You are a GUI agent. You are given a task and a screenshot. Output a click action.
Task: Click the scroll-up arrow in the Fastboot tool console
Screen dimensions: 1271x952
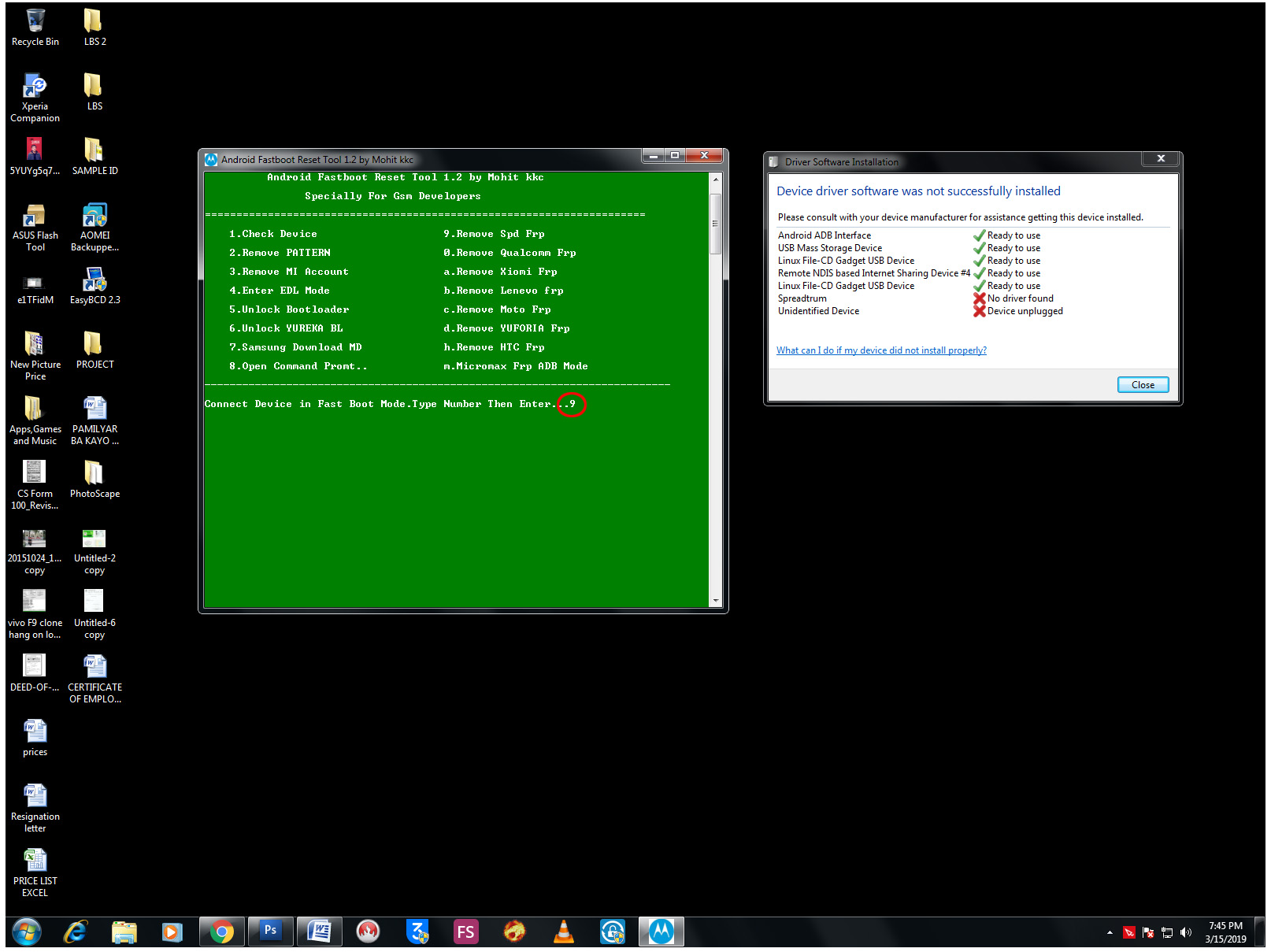716,179
